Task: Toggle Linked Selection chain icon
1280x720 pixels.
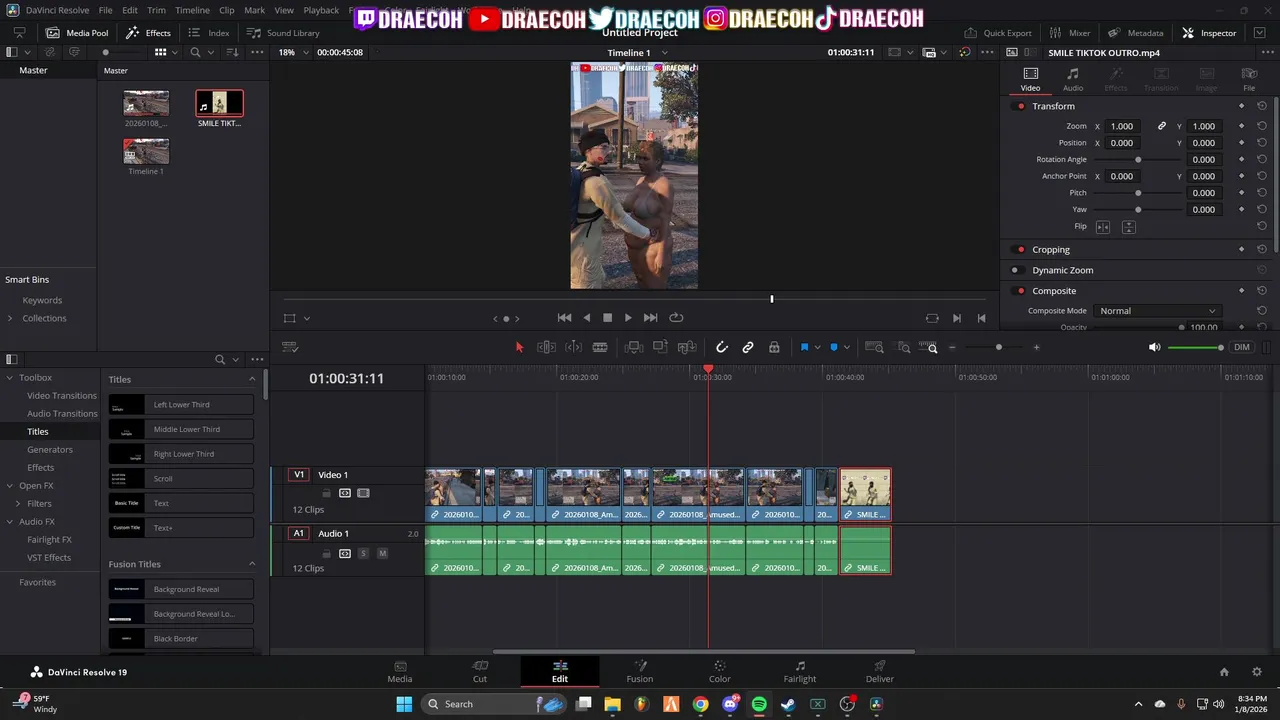Action: [x=748, y=347]
